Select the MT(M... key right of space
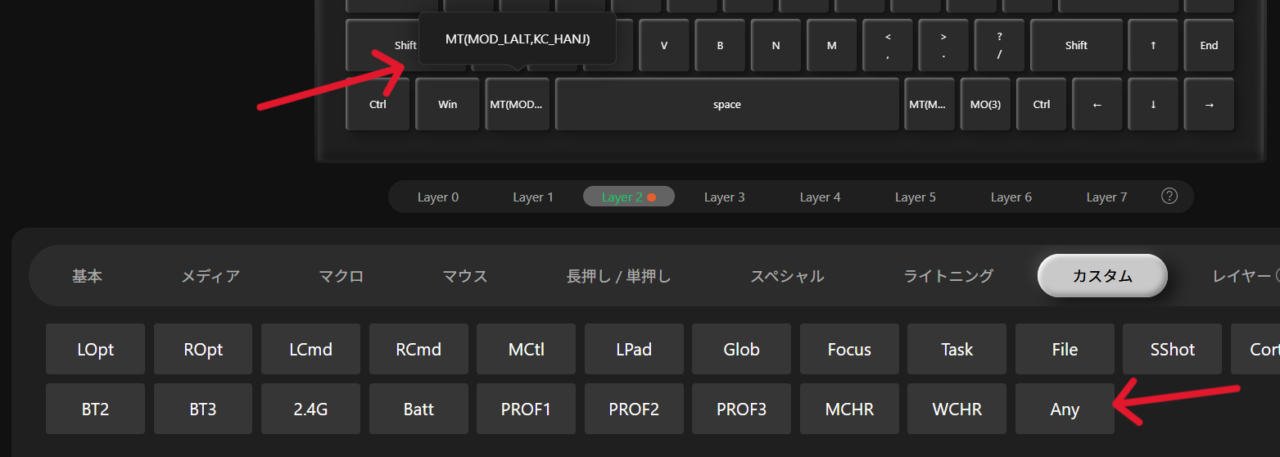 tap(930, 104)
